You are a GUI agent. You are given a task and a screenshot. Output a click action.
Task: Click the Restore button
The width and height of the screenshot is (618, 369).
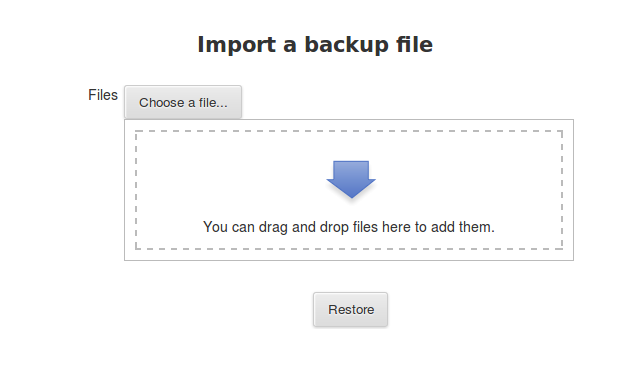(x=350, y=309)
